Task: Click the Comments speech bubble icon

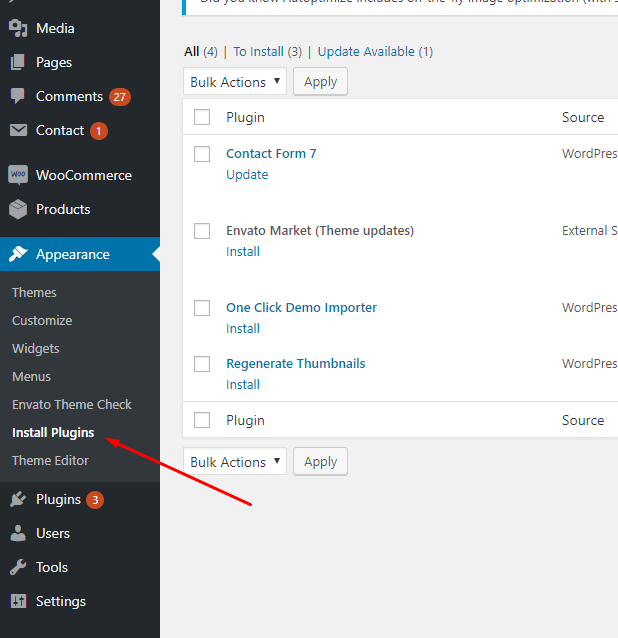Action: [18, 96]
